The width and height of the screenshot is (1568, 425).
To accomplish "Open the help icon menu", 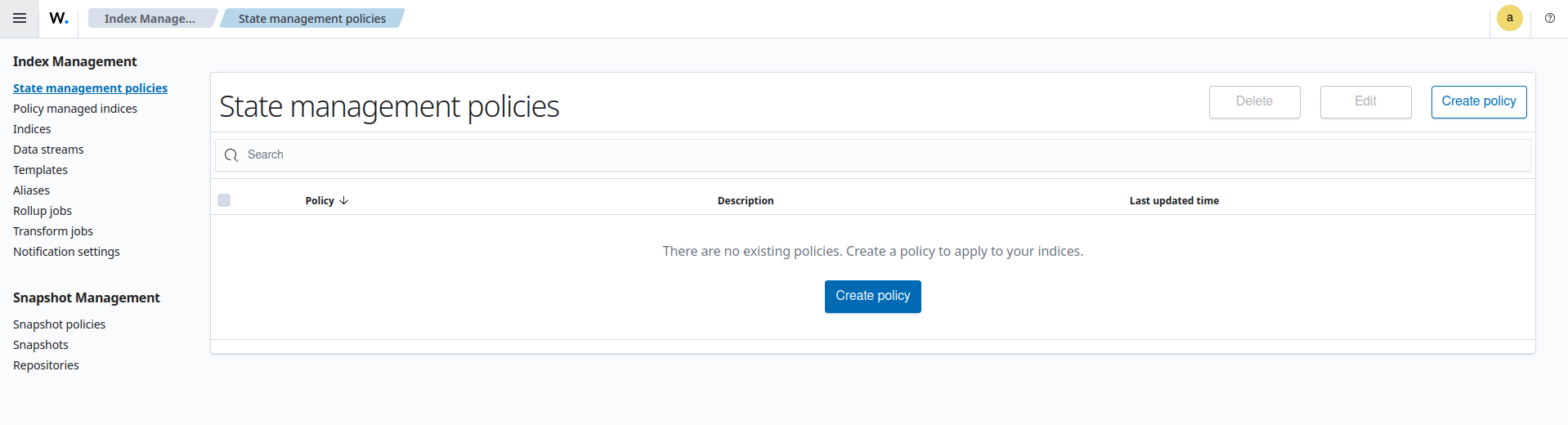I will pyautogui.click(x=1549, y=18).
